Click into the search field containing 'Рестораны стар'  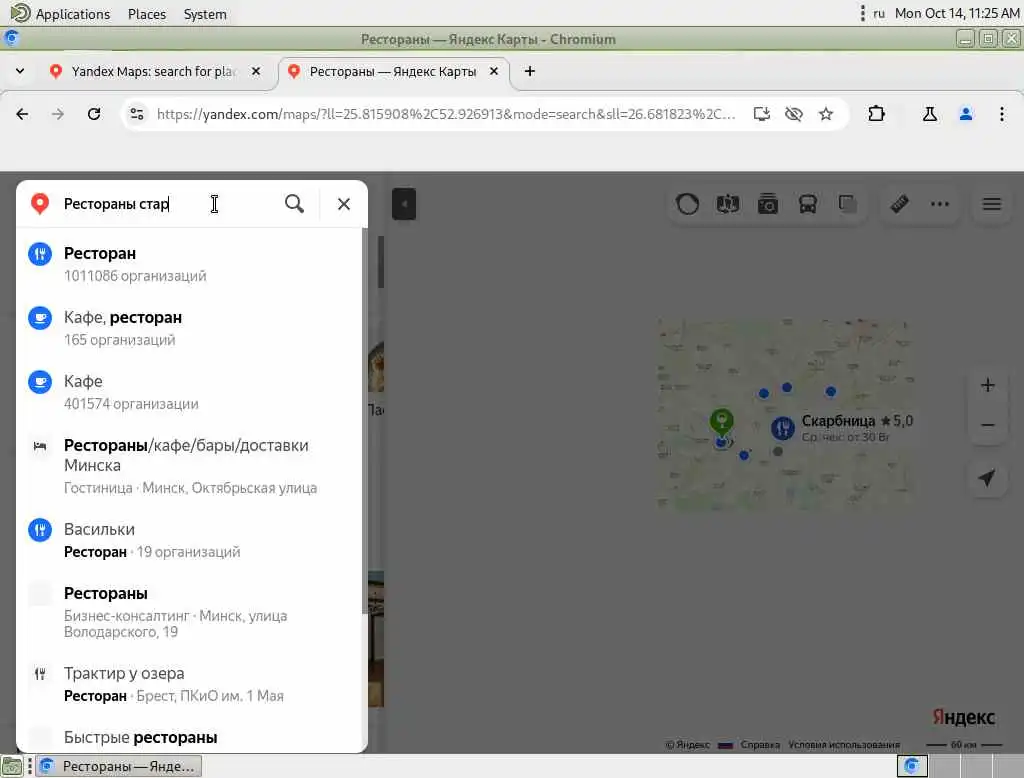click(x=170, y=204)
